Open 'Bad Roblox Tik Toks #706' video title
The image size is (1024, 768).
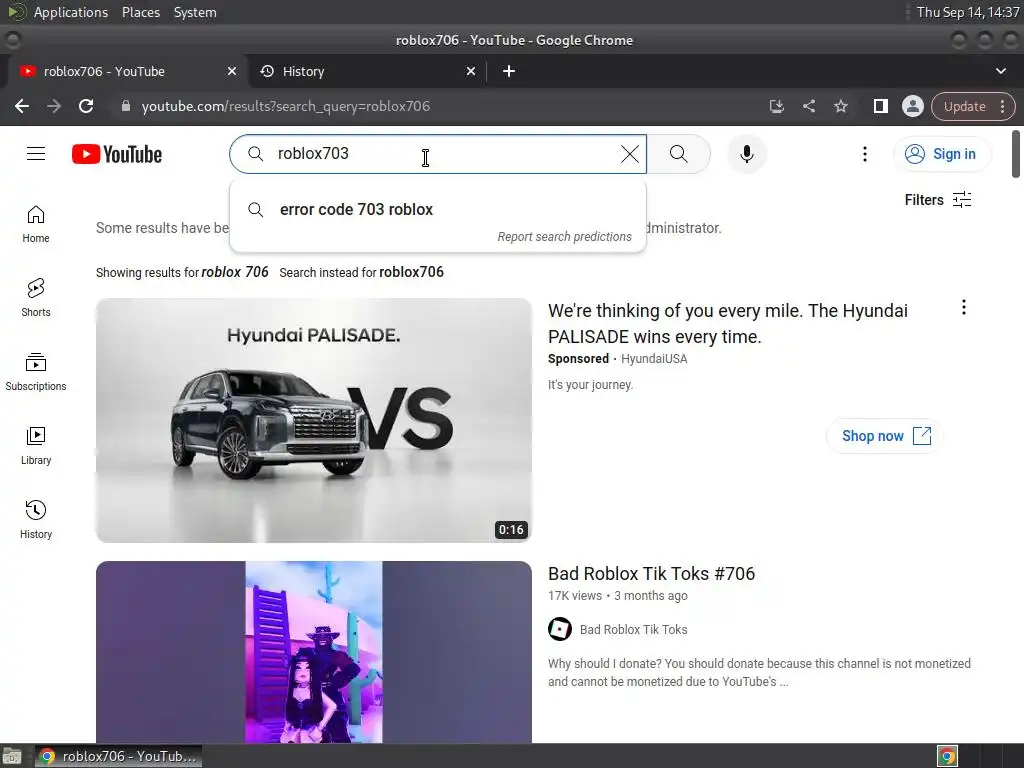click(x=651, y=573)
